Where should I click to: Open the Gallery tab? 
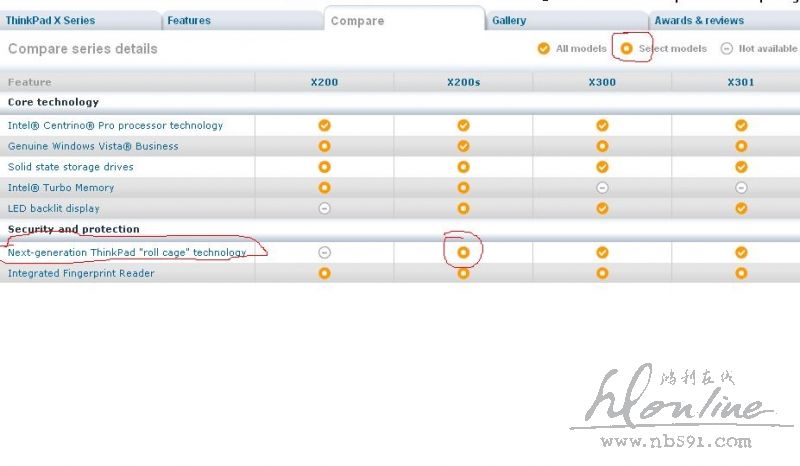click(509, 20)
